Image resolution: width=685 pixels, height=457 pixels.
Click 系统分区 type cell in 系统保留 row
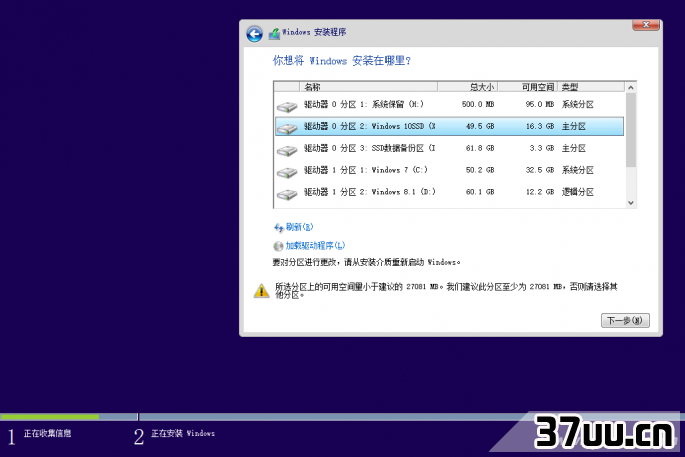578,104
